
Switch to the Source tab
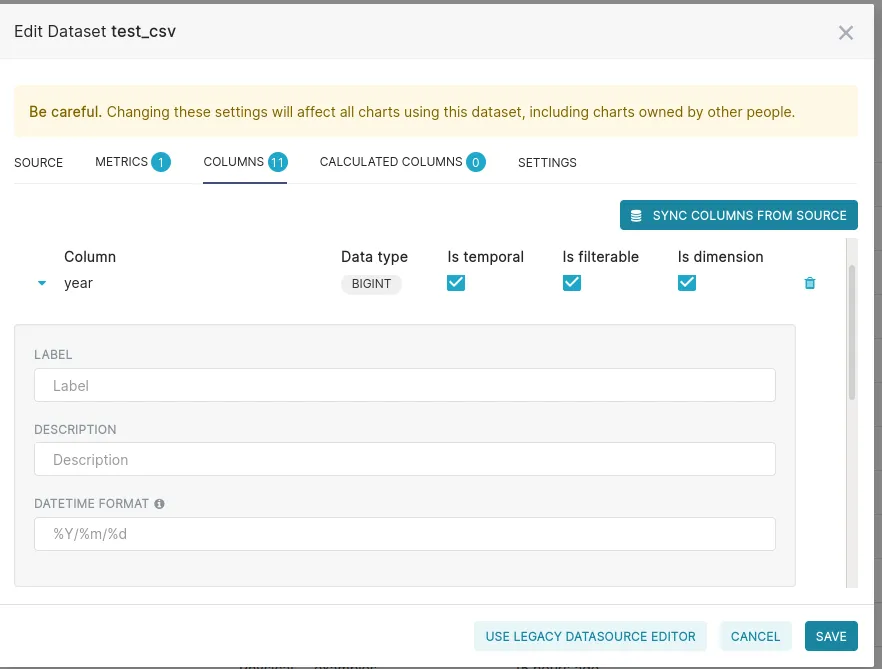pos(39,162)
